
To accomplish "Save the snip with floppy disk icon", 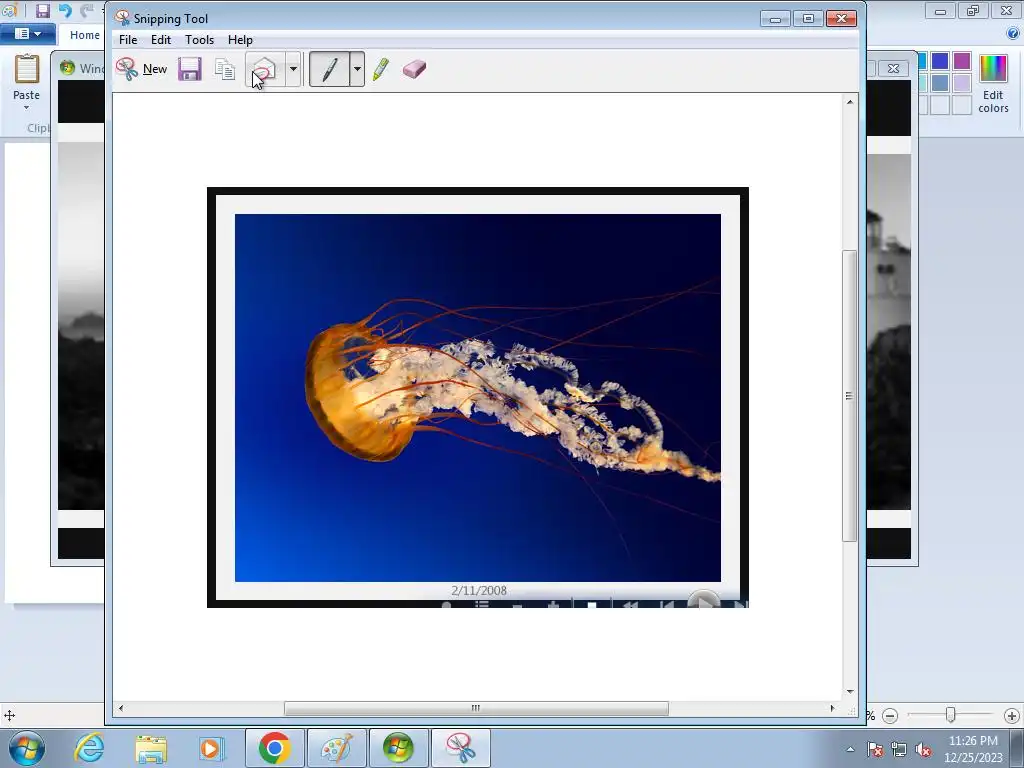I will pos(189,69).
